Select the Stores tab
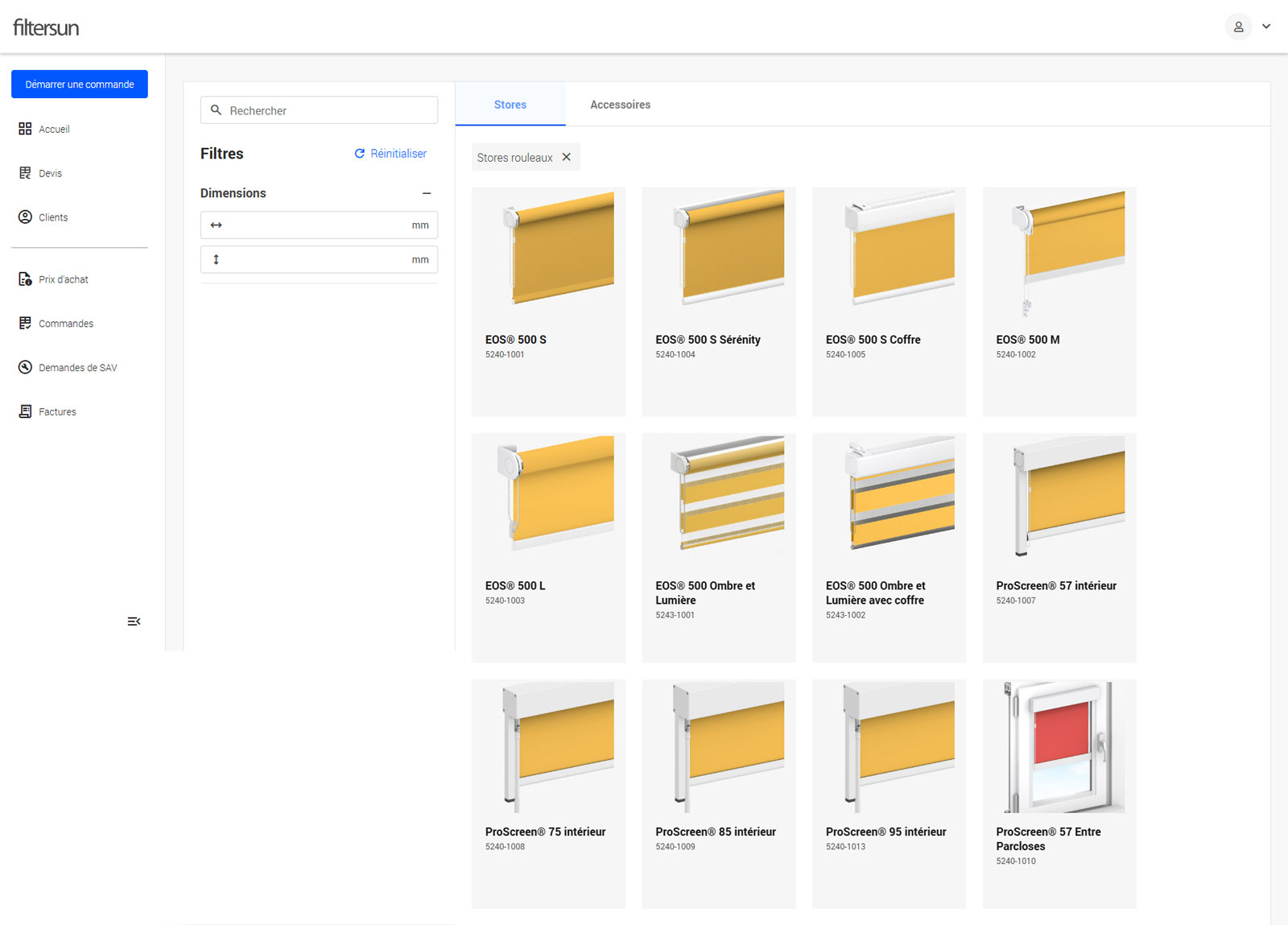Image resolution: width=1288 pixels, height=925 pixels. click(x=510, y=105)
